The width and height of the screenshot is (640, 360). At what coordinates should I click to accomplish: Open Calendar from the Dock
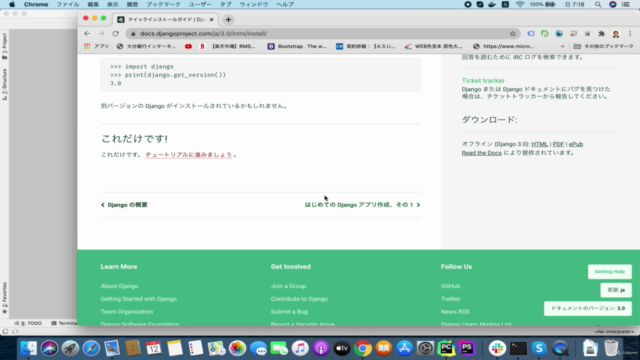[154, 348]
